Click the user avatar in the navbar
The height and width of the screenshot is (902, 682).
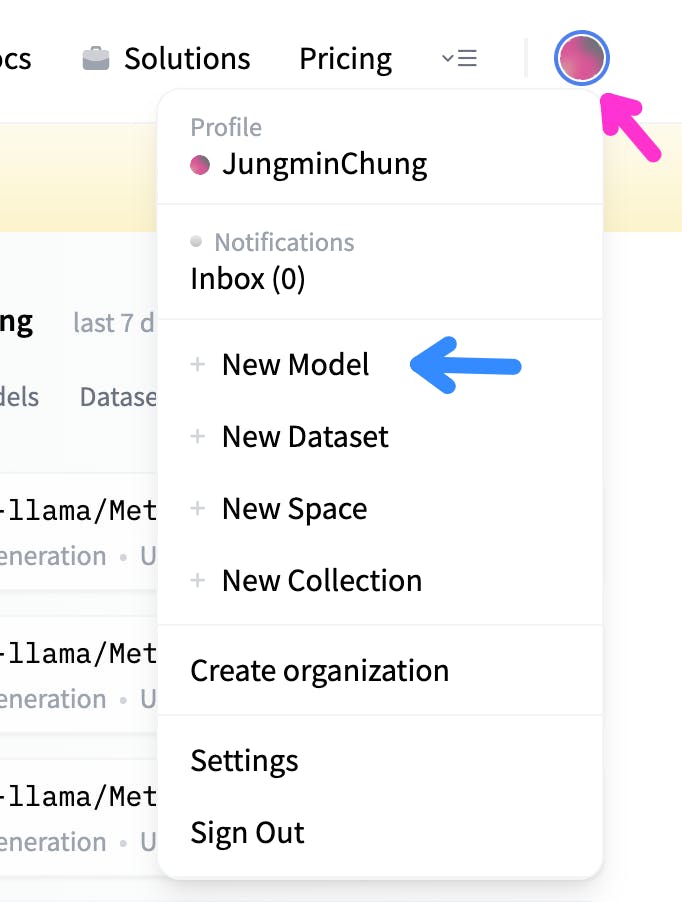click(581, 58)
